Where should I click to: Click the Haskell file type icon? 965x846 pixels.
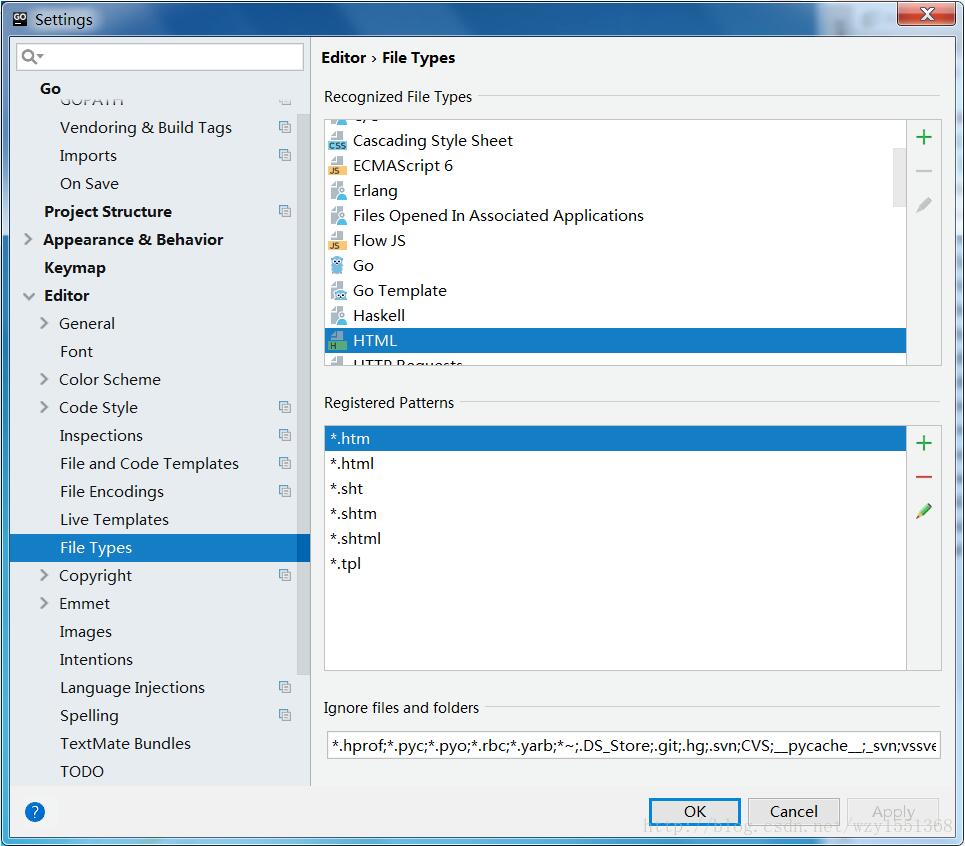coord(337,316)
